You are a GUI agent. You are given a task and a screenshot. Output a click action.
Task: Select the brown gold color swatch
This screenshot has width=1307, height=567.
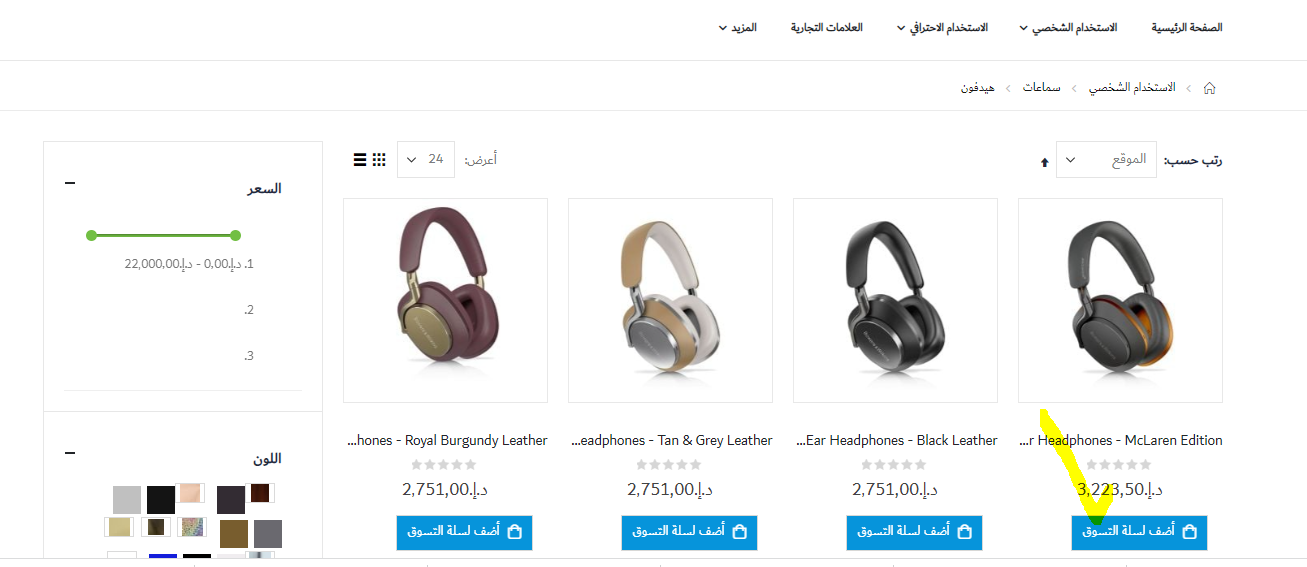(233, 534)
